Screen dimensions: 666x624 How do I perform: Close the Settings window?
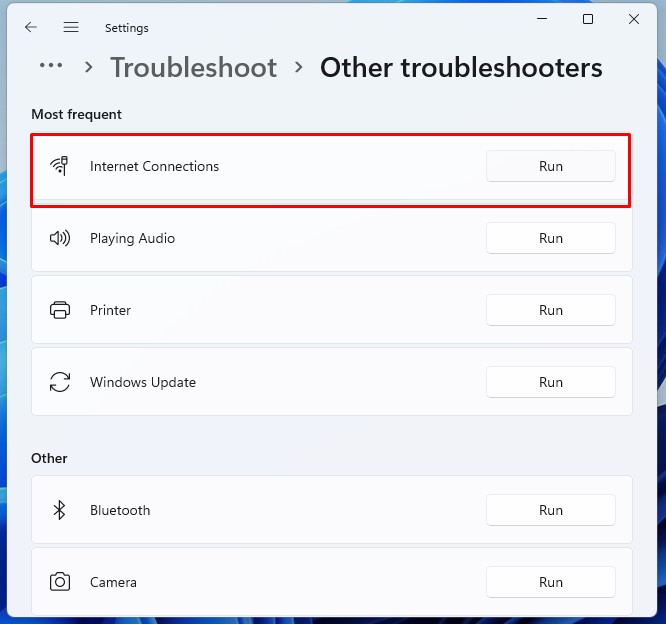point(634,19)
